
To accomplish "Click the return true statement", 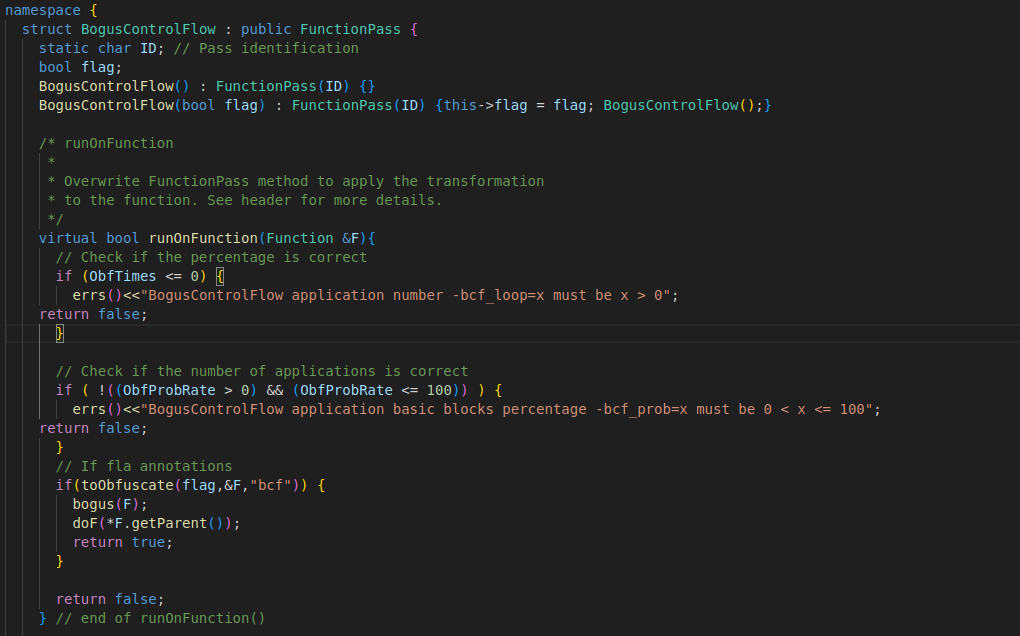I will (122, 542).
